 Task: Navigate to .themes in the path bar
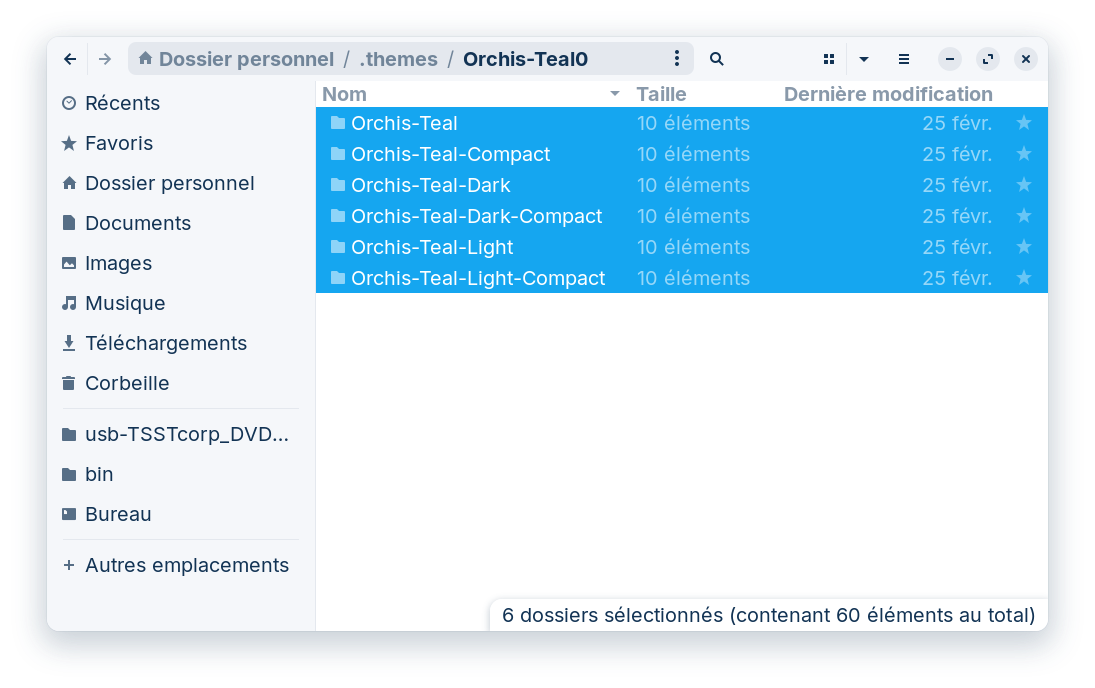(398, 59)
